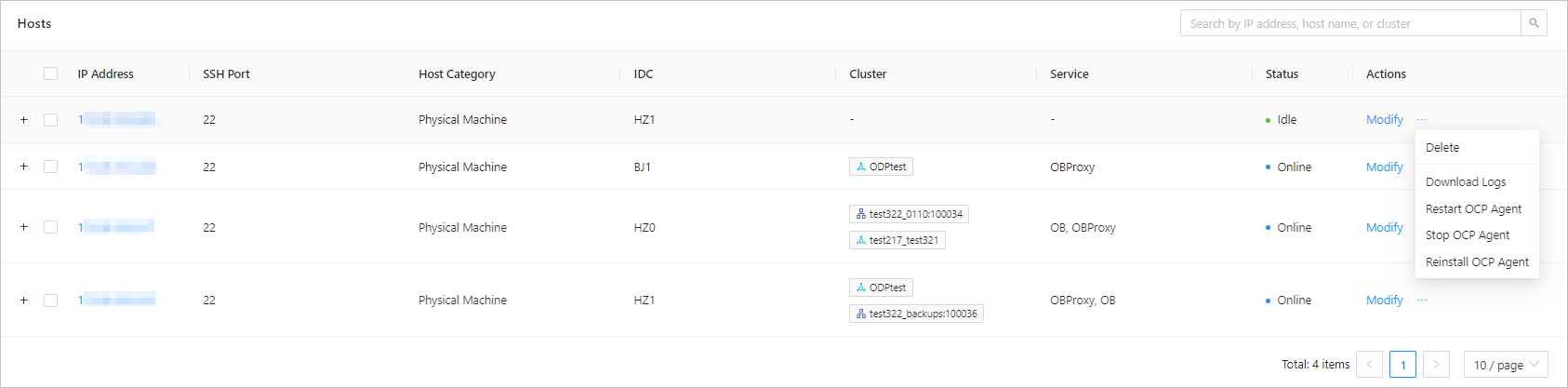The height and width of the screenshot is (388, 1568).
Task: Click Modify for the HZ0 host
Action: click(x=1384, y=228)
